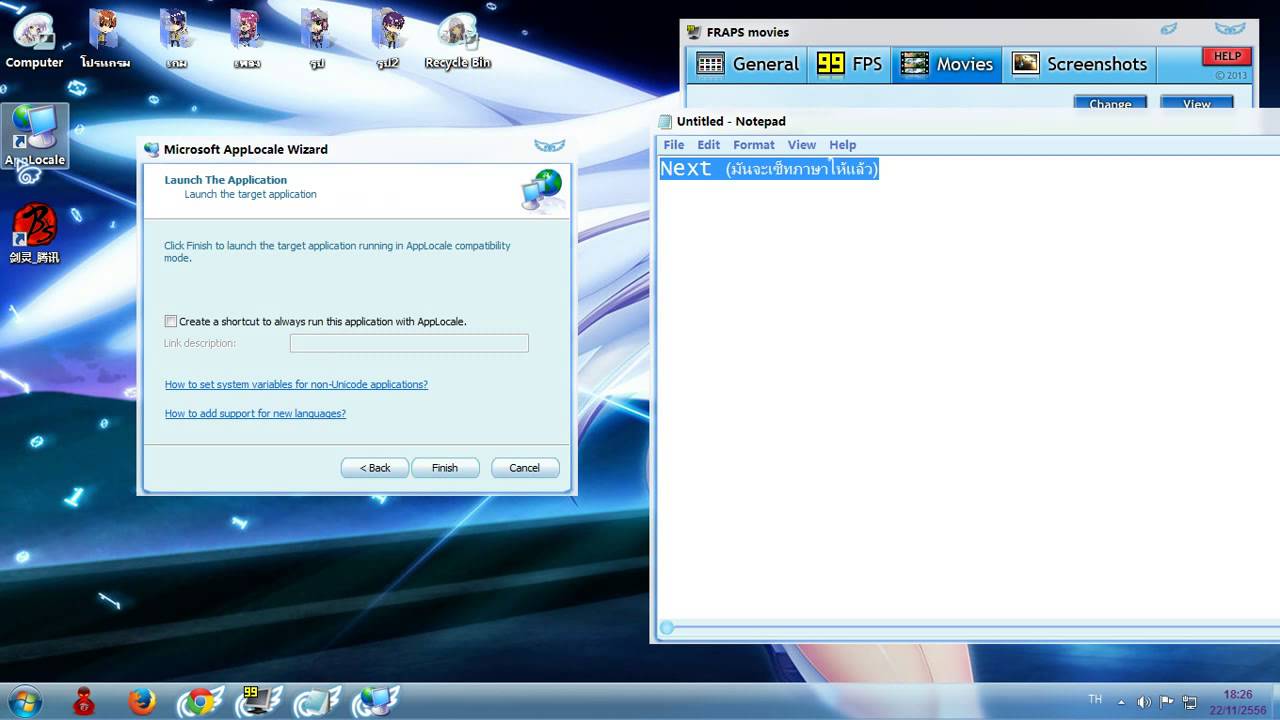The height and width of the screenshot is (720, 1280).
Task: Open How to add support for new languages link
Action: pyautogui.click(x=255, y=413)
